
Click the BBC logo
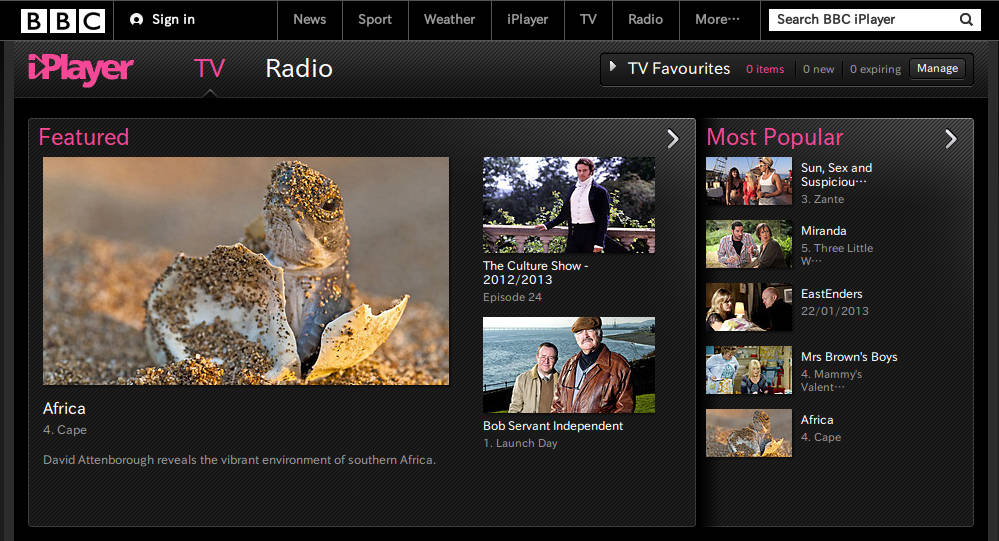[x=62, y=20]
